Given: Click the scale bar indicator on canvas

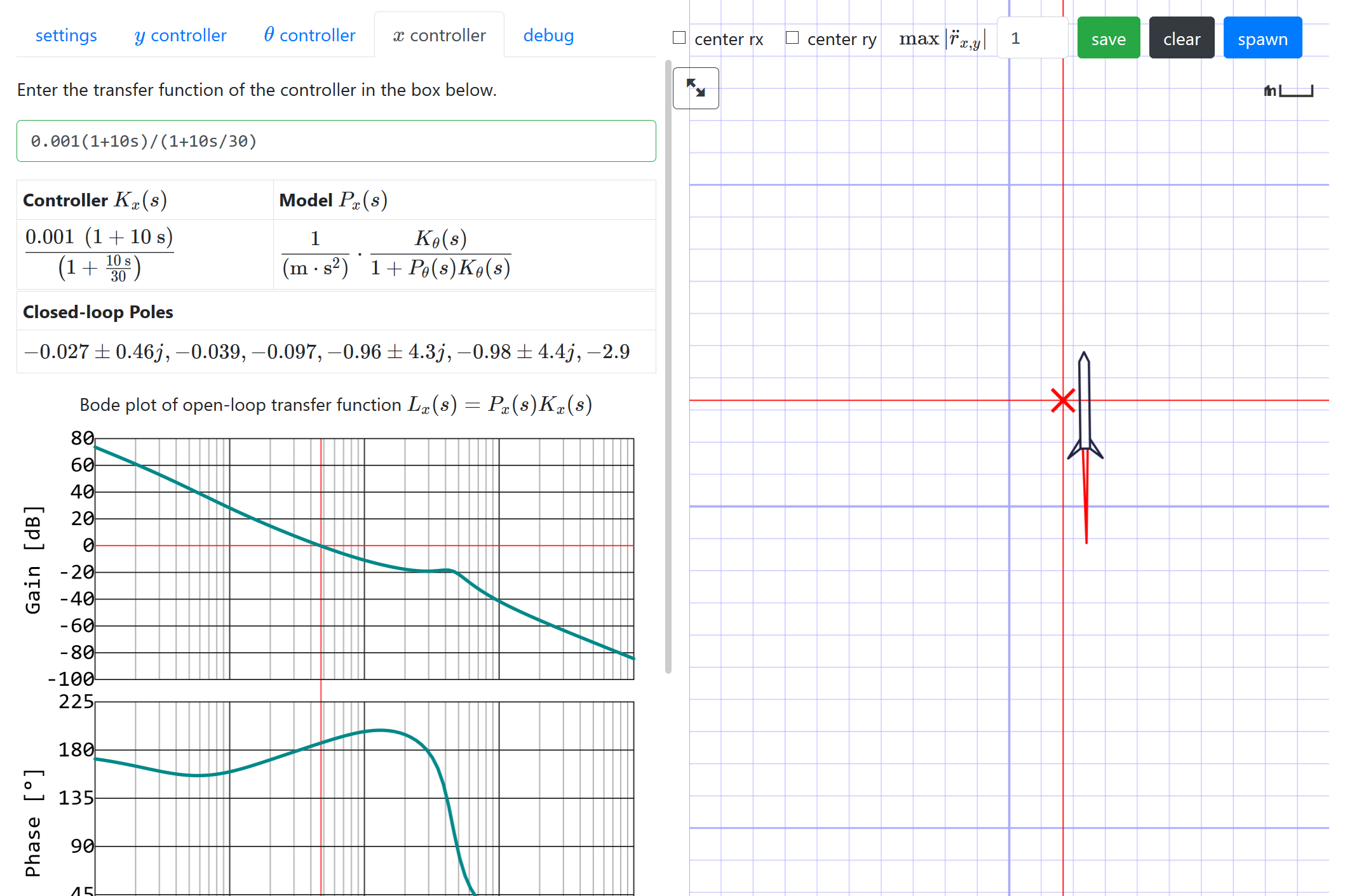Looking at the screenshot, I should 1288,91.
